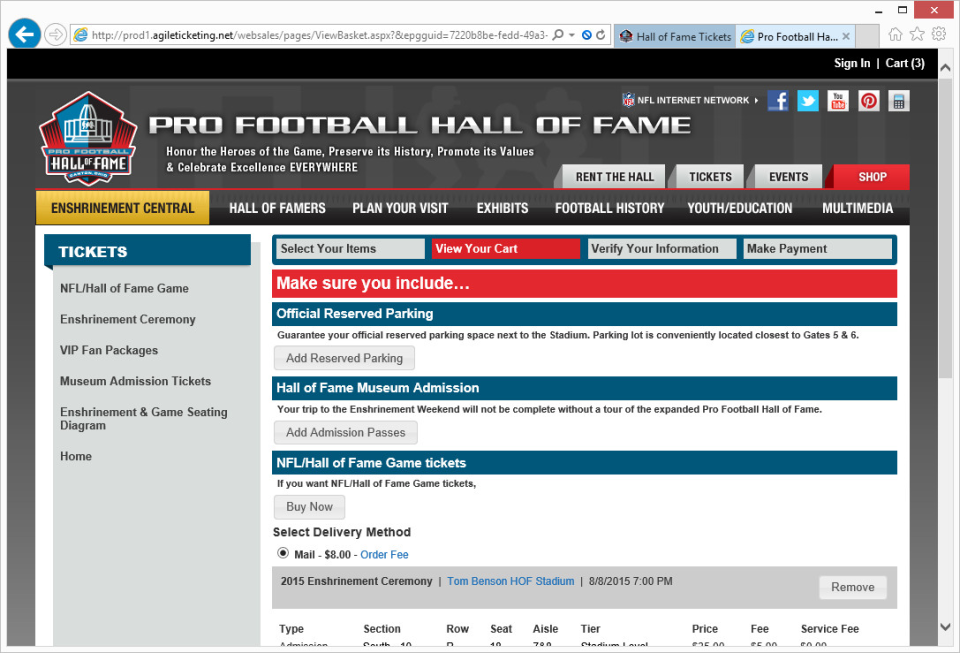This screenshot has width=960, height=653.
Task: Open the Pinterest icon
Action: [x=868, y=100]
